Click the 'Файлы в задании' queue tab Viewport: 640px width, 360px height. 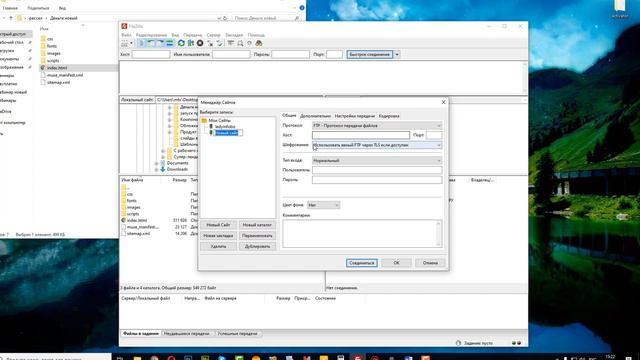coord(141,333)
